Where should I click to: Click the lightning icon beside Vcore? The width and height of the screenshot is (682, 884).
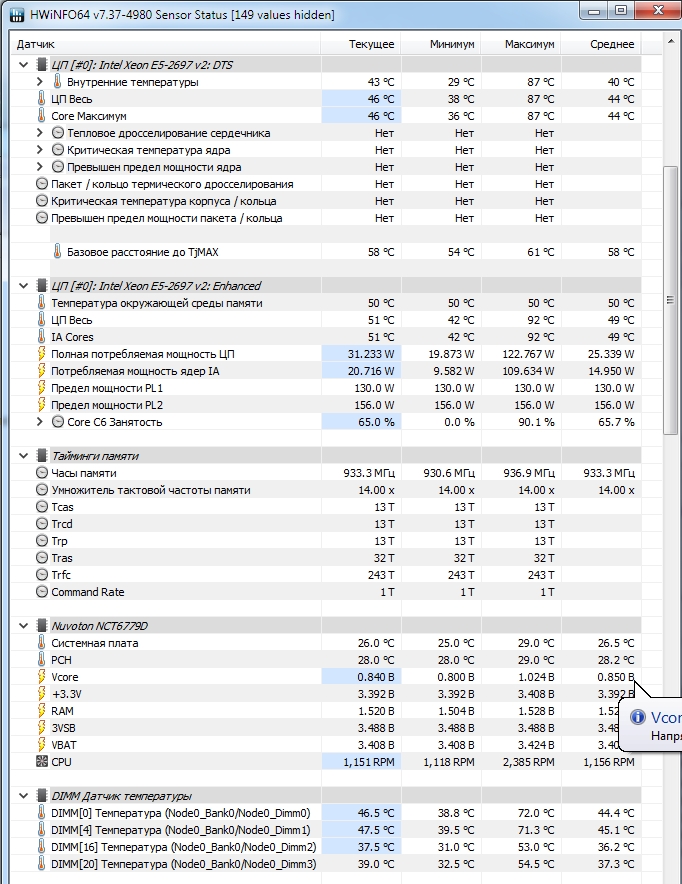tap(42, 677)
